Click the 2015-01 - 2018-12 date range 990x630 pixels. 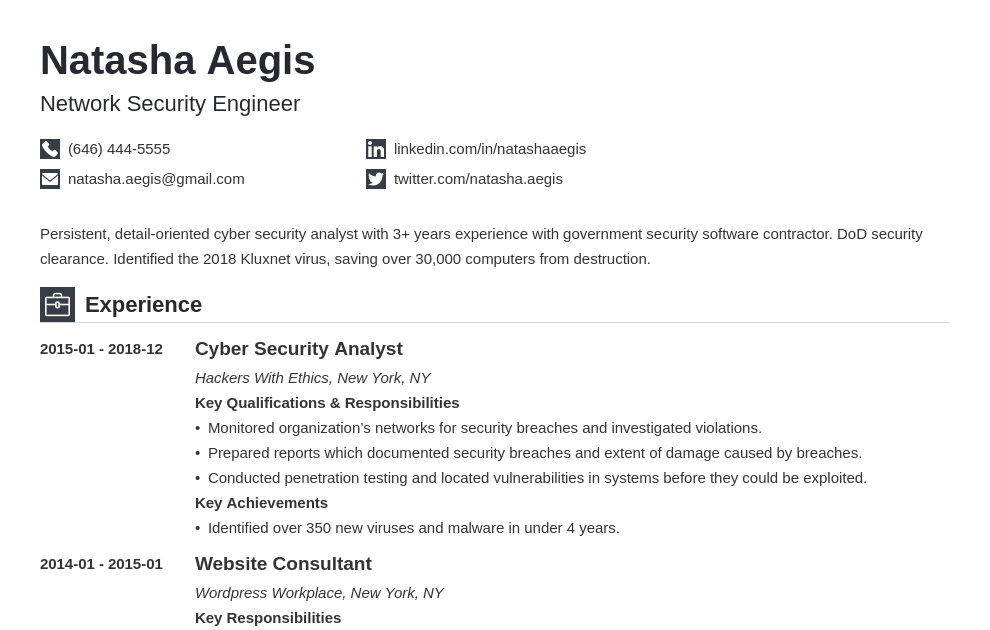[101, 349]
